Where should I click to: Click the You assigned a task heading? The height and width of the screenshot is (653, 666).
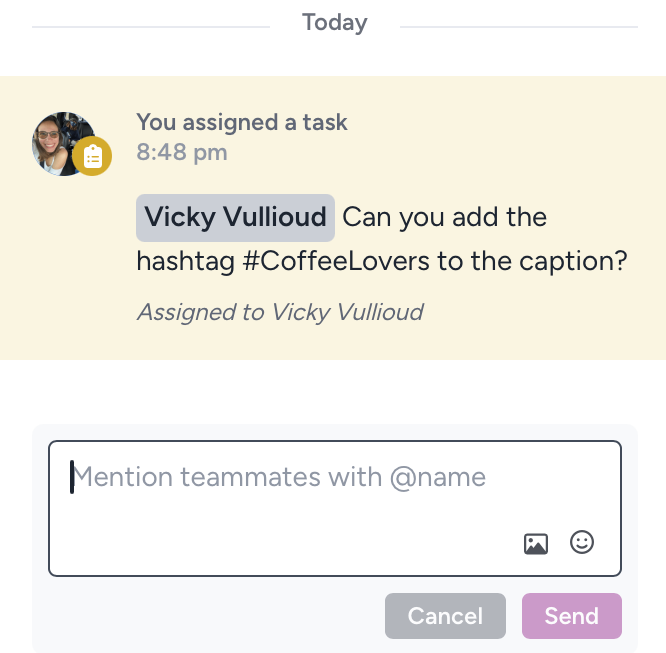[242, 123]
